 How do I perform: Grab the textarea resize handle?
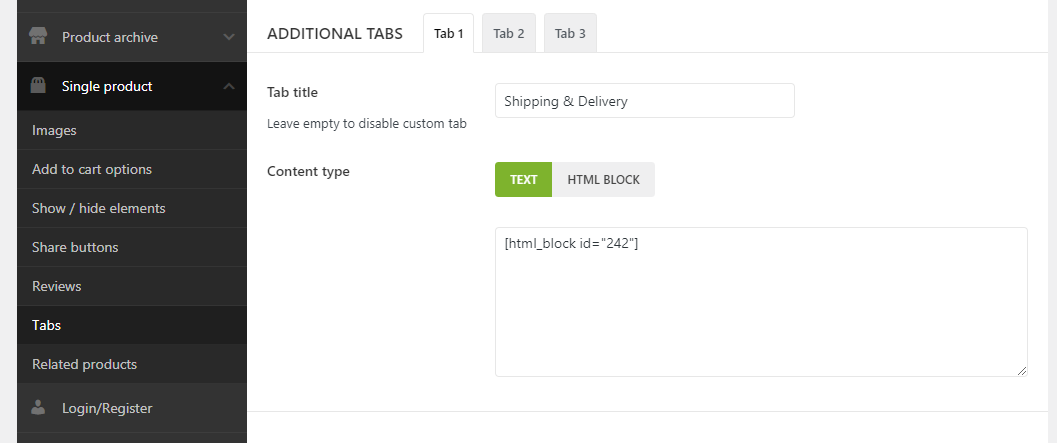click(1021, 370)
